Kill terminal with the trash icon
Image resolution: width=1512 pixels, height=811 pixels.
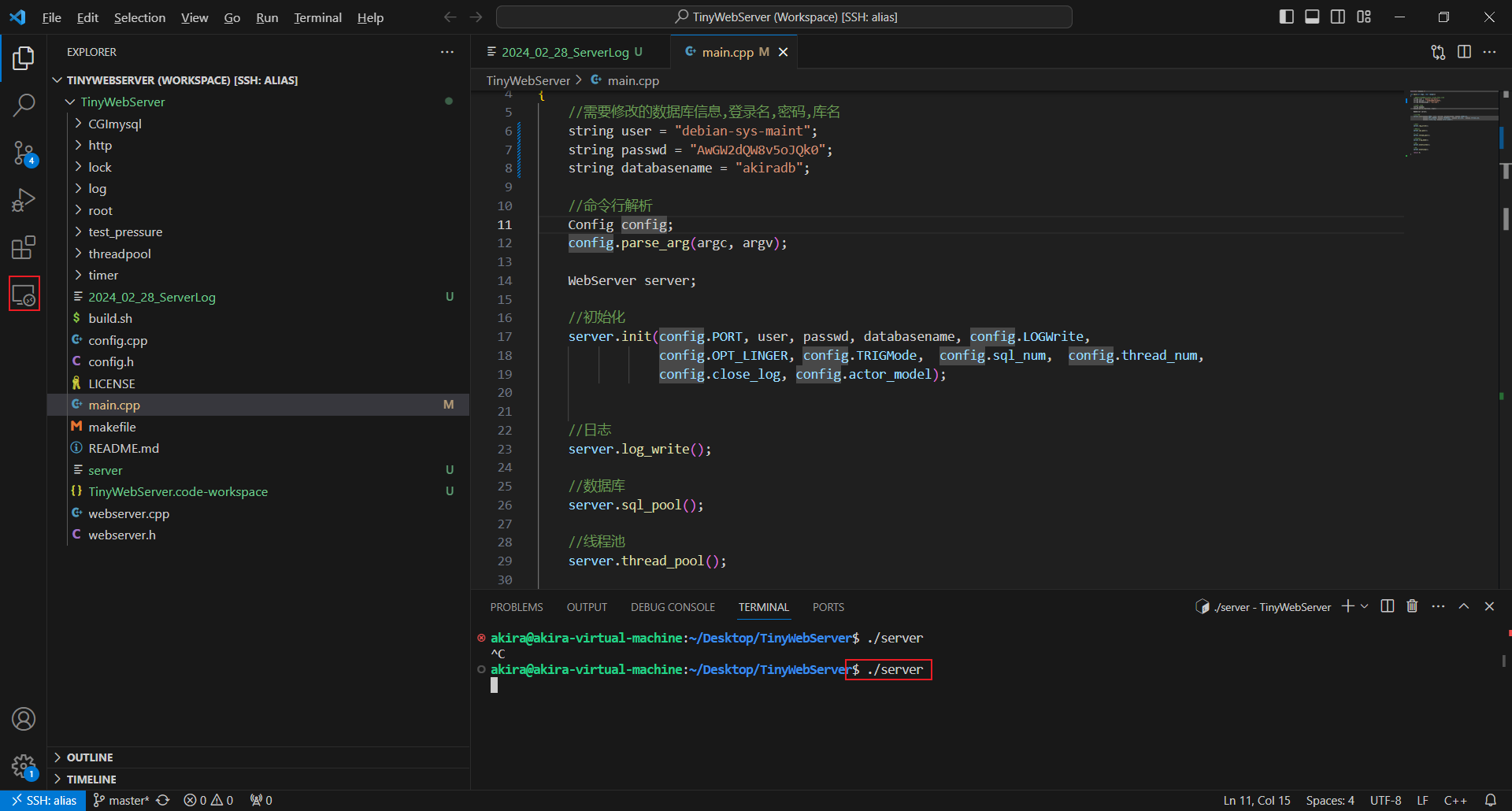click(x=1412, y=606)
